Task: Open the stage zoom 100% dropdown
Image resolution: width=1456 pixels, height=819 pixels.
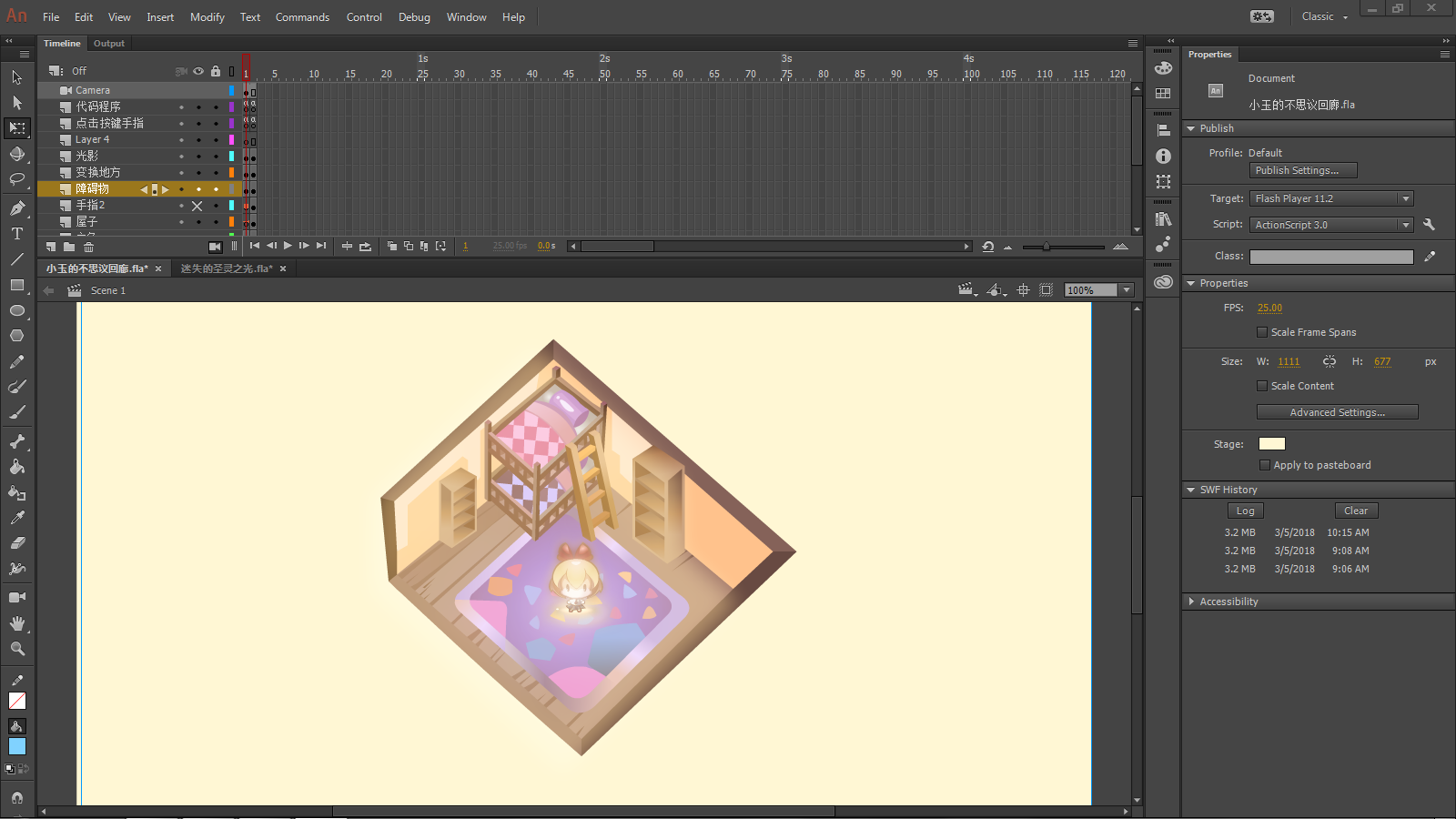Action: pos(1127,290)
